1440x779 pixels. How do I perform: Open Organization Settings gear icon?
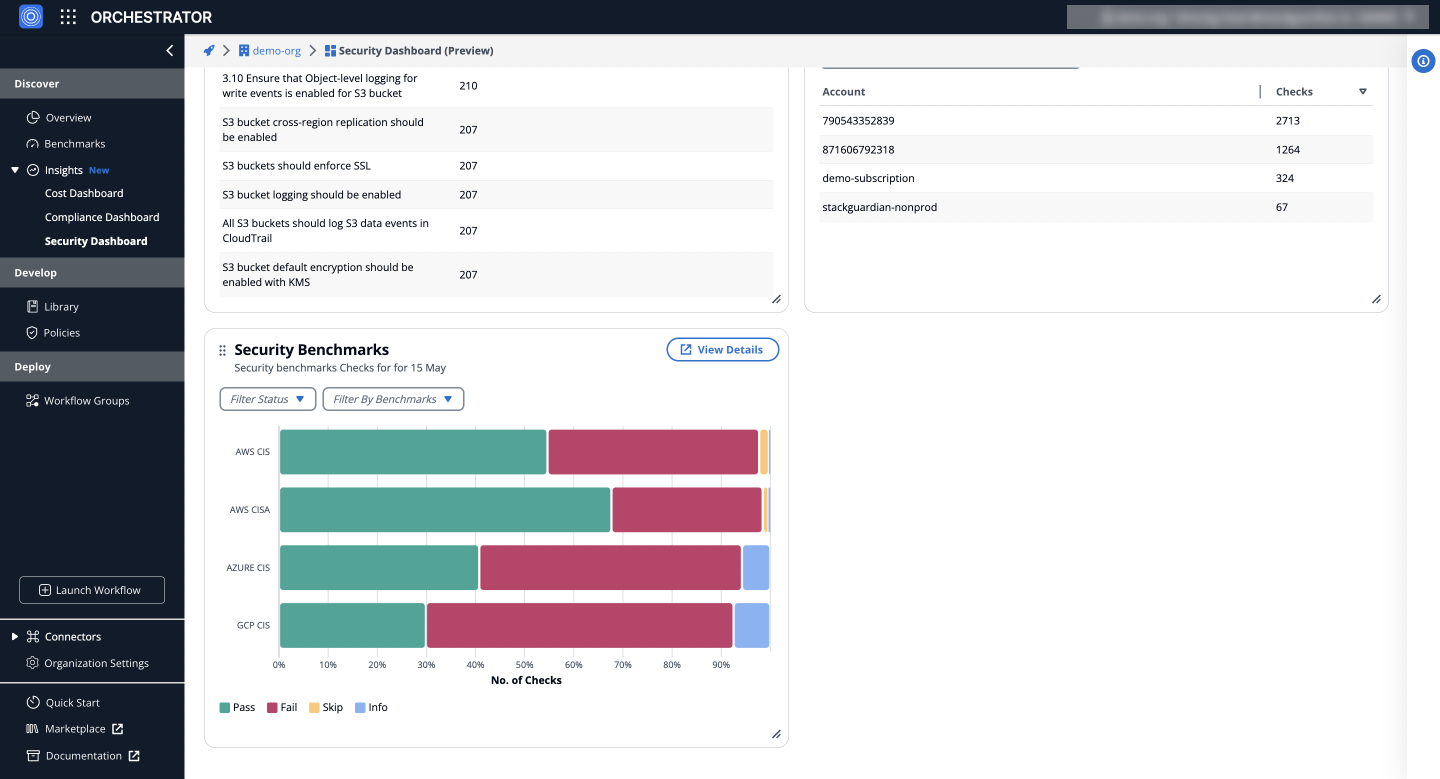30,662
